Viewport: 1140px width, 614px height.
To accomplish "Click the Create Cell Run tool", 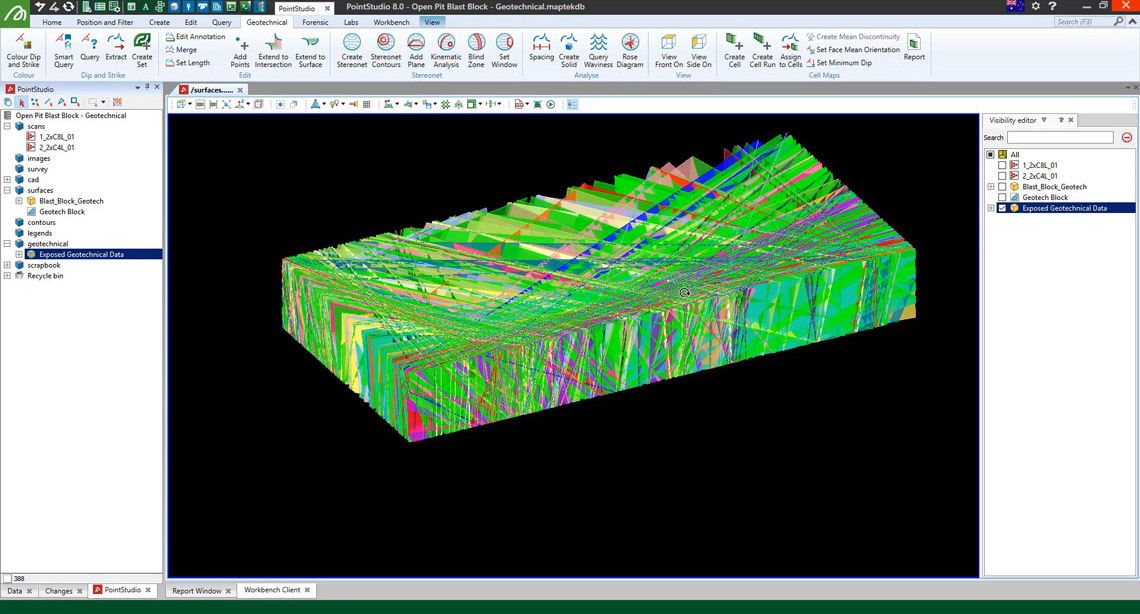I will tap(763, 50).
